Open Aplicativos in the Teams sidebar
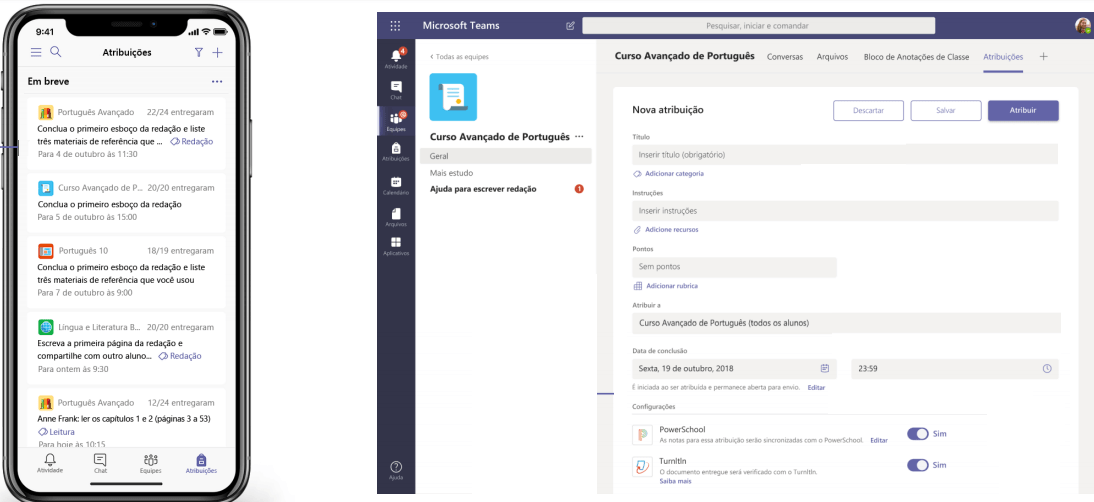The width and height of the screenshot is (1094, 502). coord(396,246)
